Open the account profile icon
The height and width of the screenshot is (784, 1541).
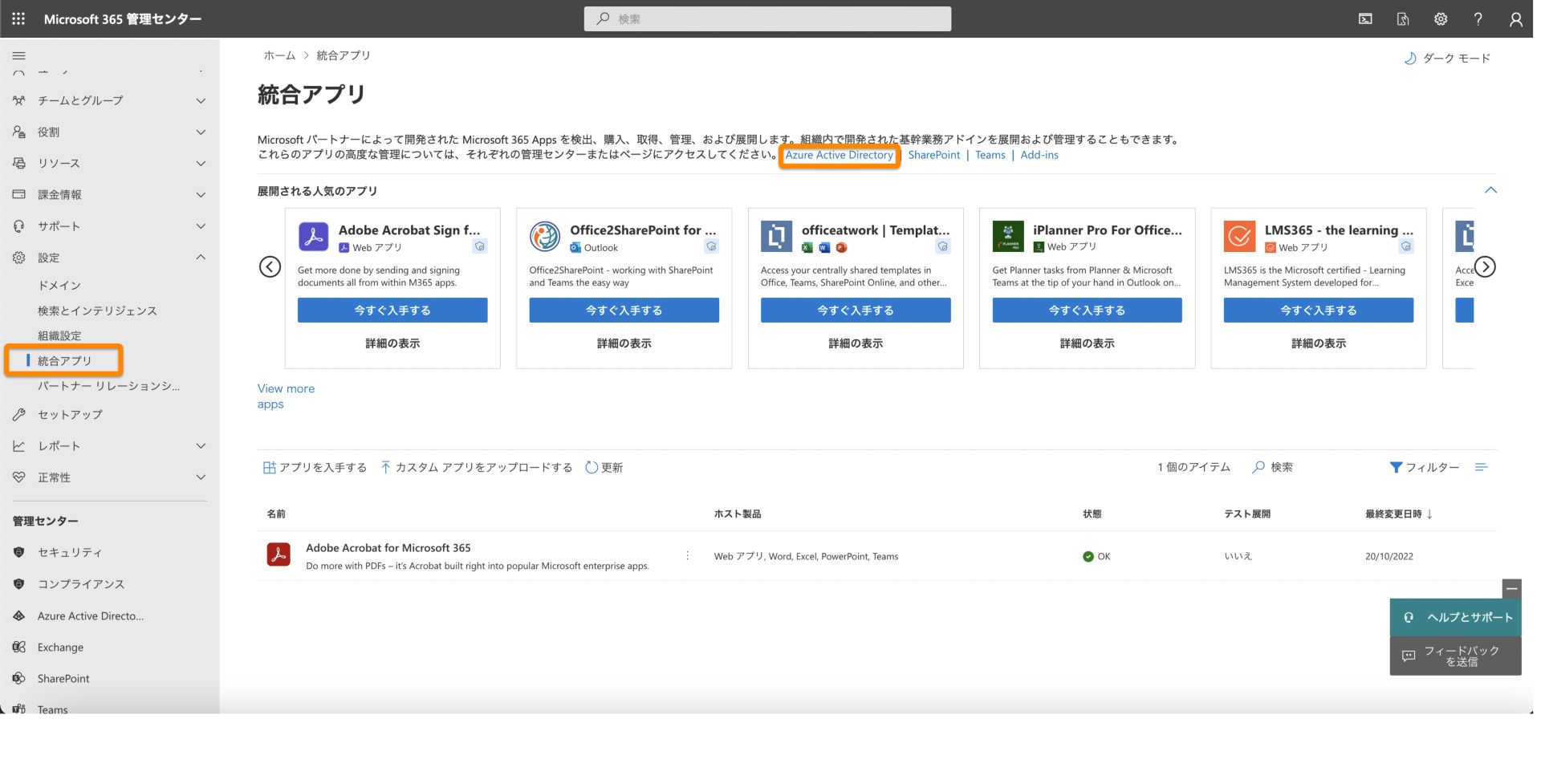[1515, 19]
